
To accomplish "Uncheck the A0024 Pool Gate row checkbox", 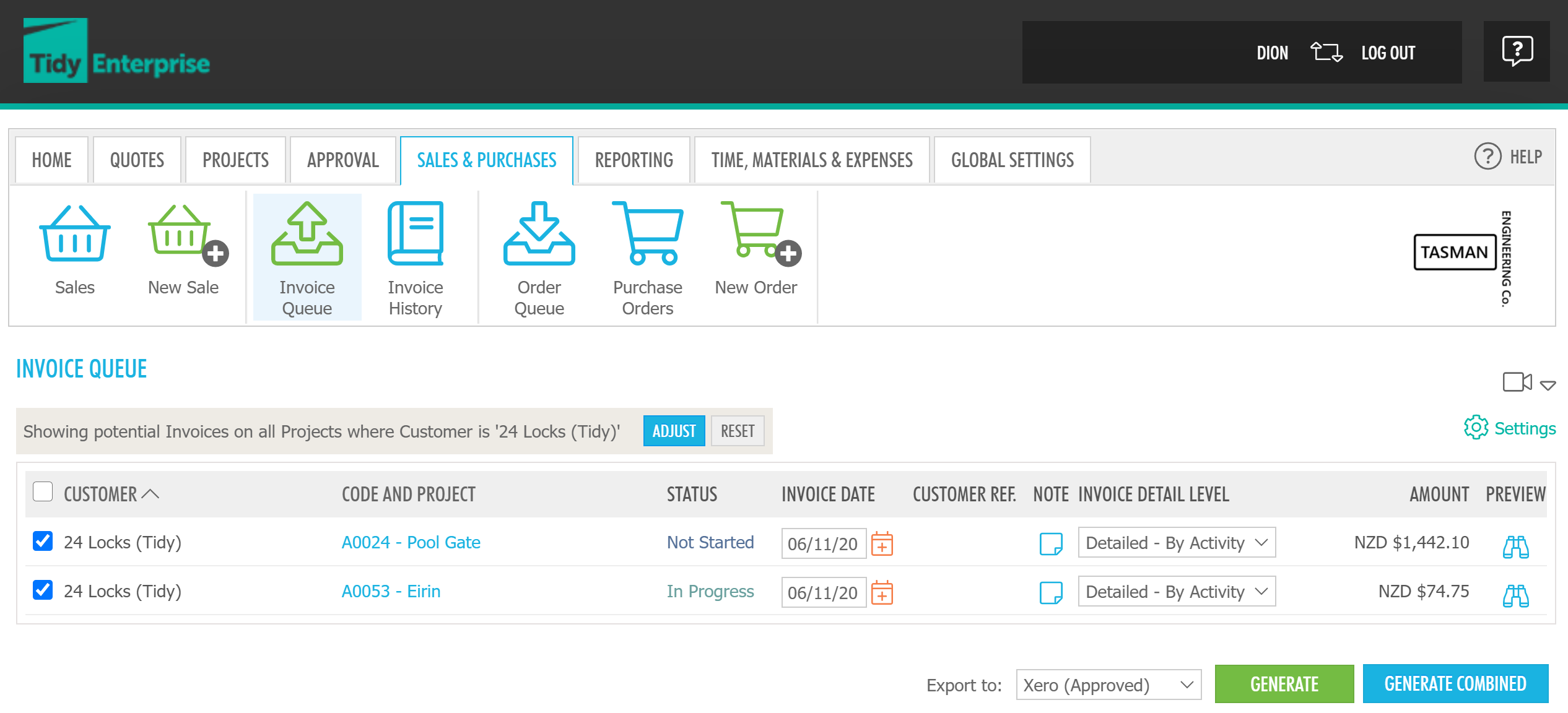I will click(x=43, y=542).
